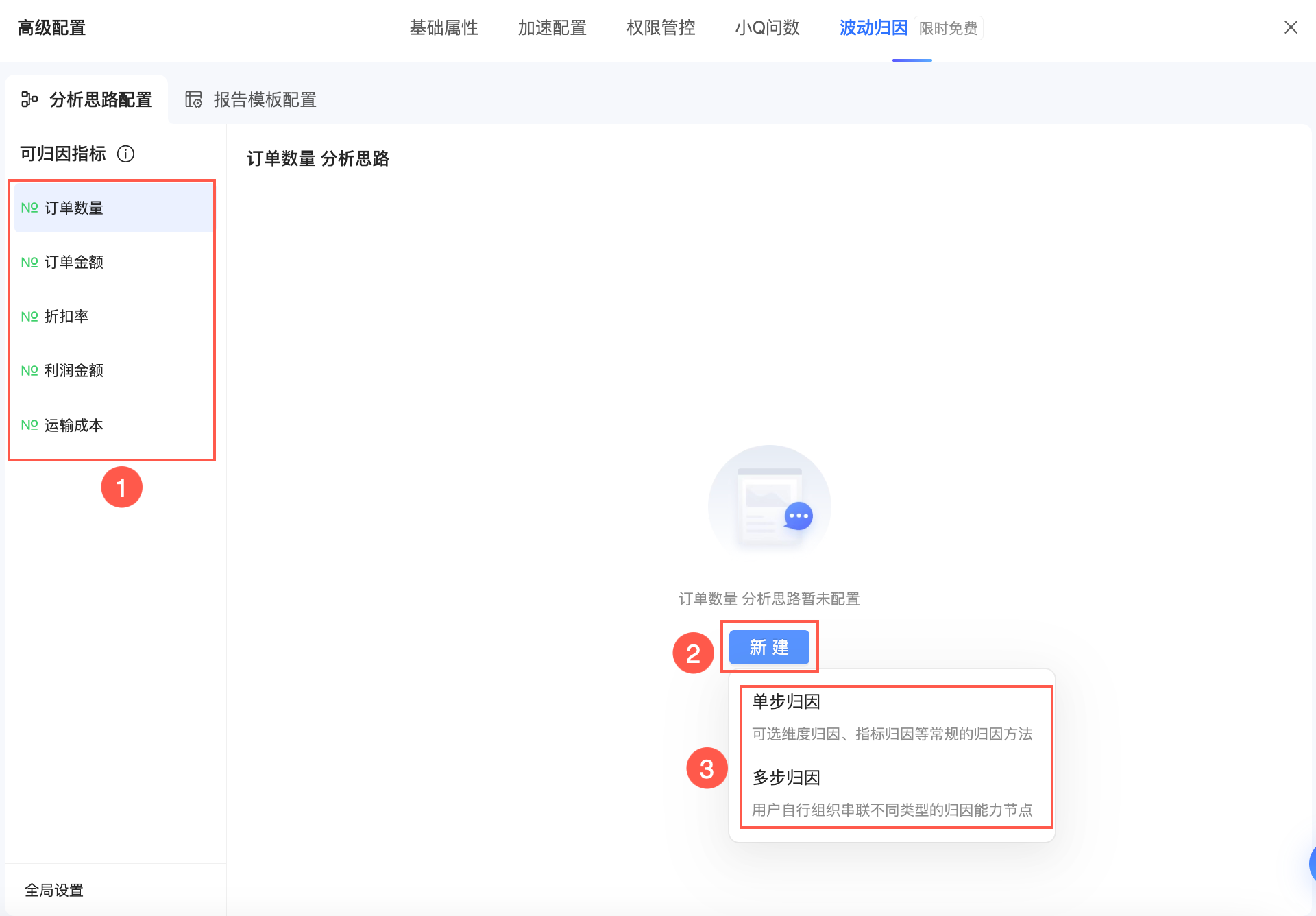This screenshot has height=916, width=1316.
Task: Switch to the 基础属性 tab
Action: 443,28
